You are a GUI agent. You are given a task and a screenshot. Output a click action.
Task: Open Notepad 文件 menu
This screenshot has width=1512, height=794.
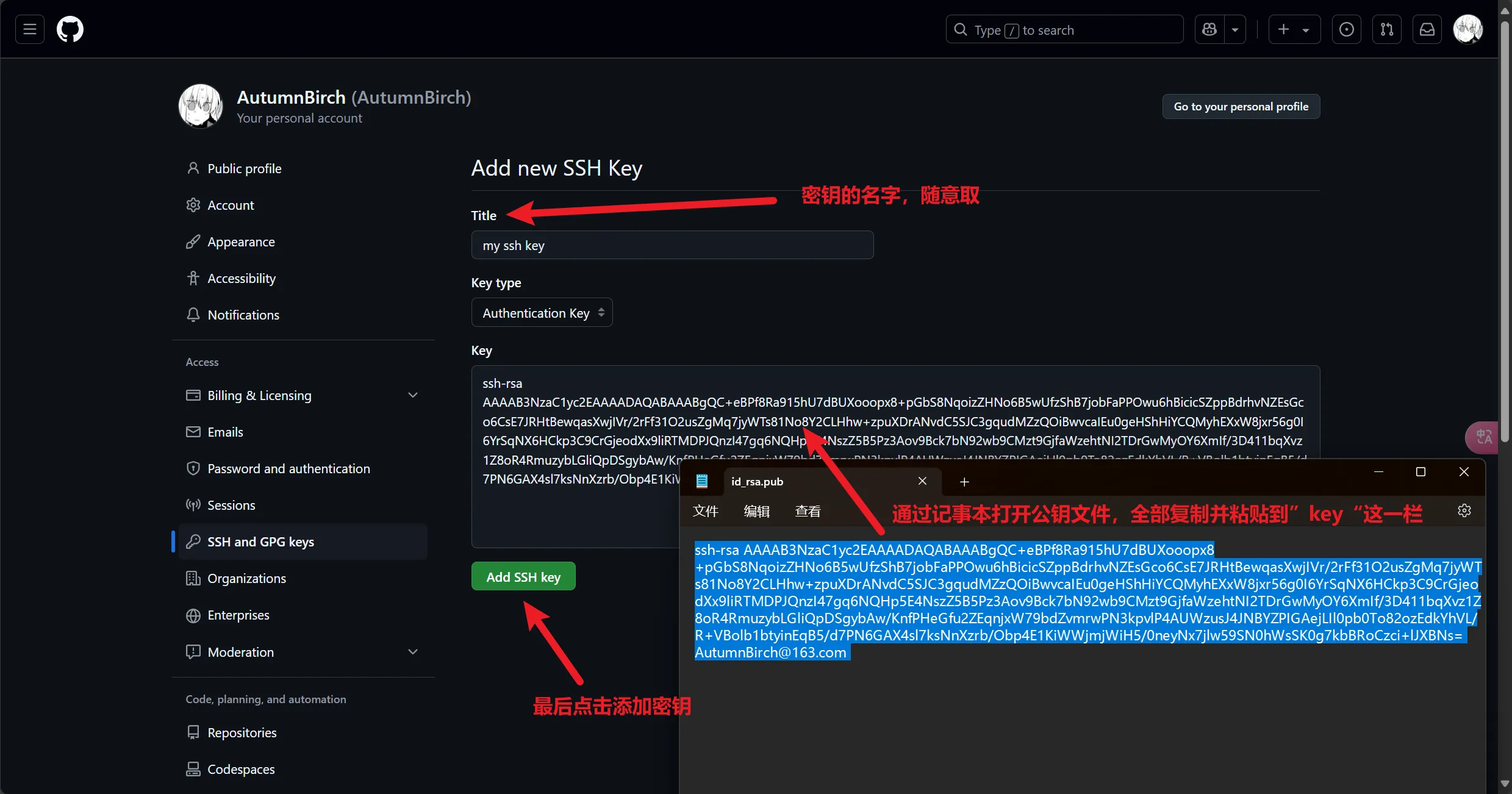pos(705,511)
